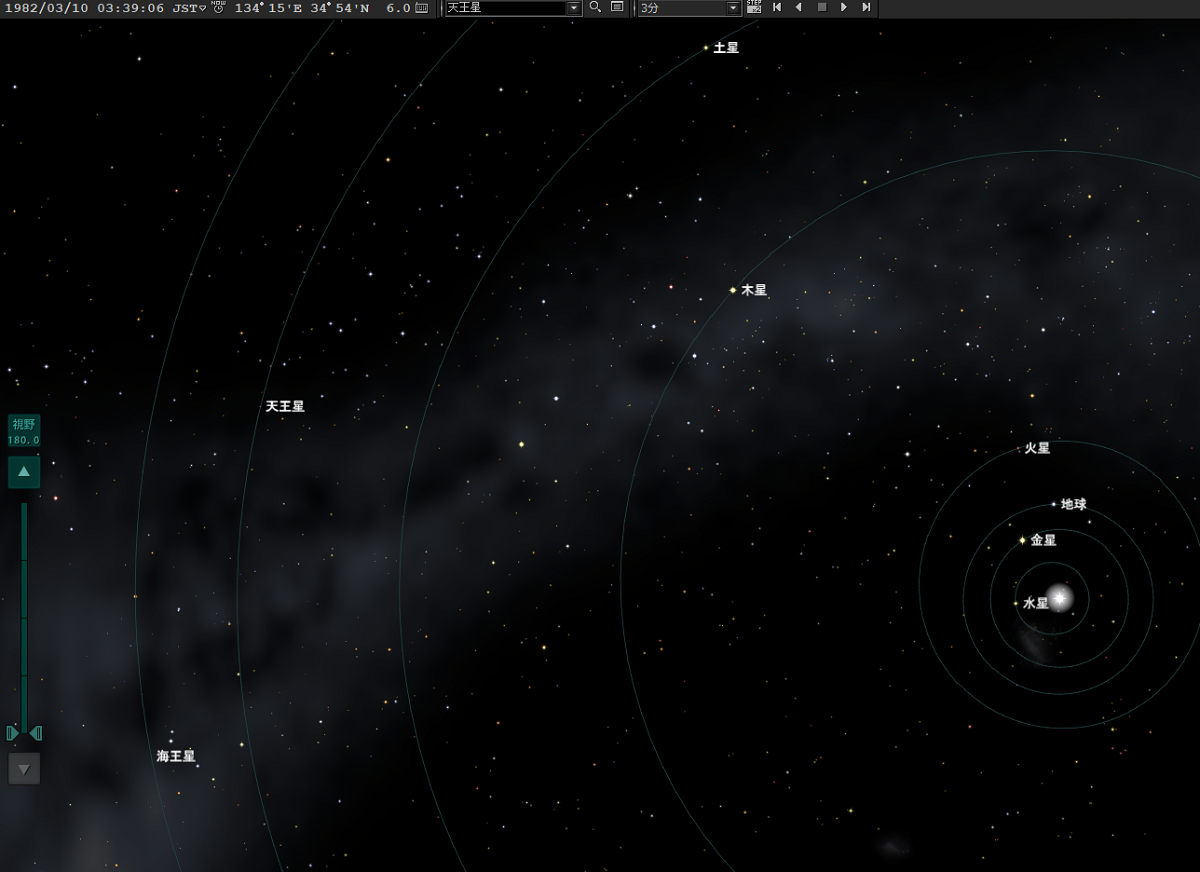Jump back one step with skip-back button
The image size is (1200, 872).
(777, 7)
